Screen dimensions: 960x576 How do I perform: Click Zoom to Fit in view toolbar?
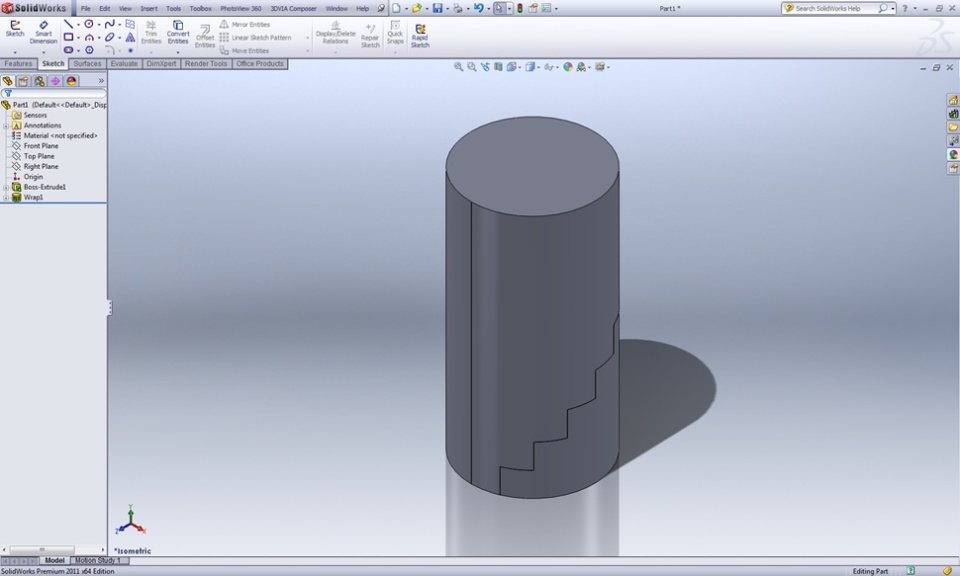point(458,67)
